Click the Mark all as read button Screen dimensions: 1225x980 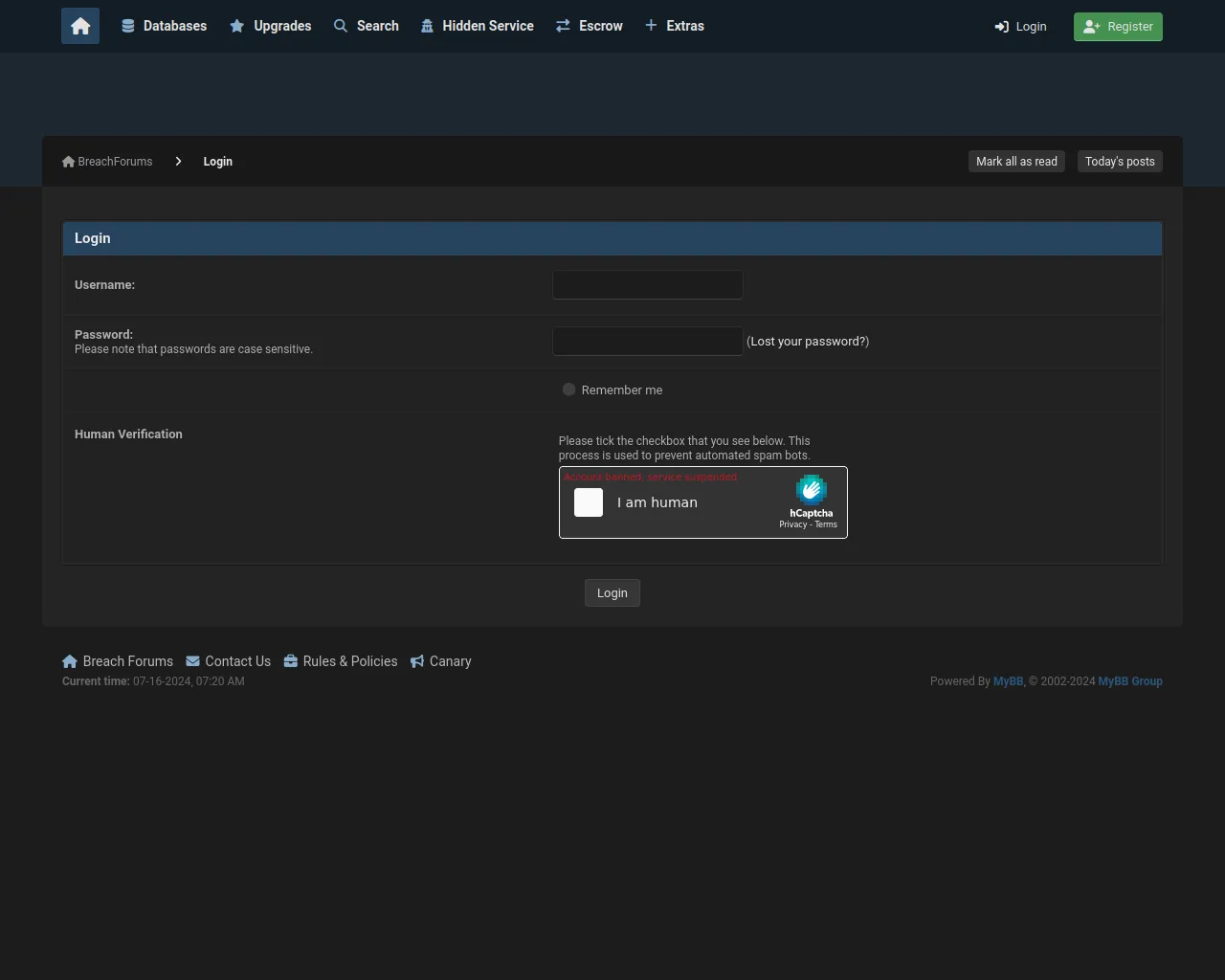click(x=1016, y=162)
